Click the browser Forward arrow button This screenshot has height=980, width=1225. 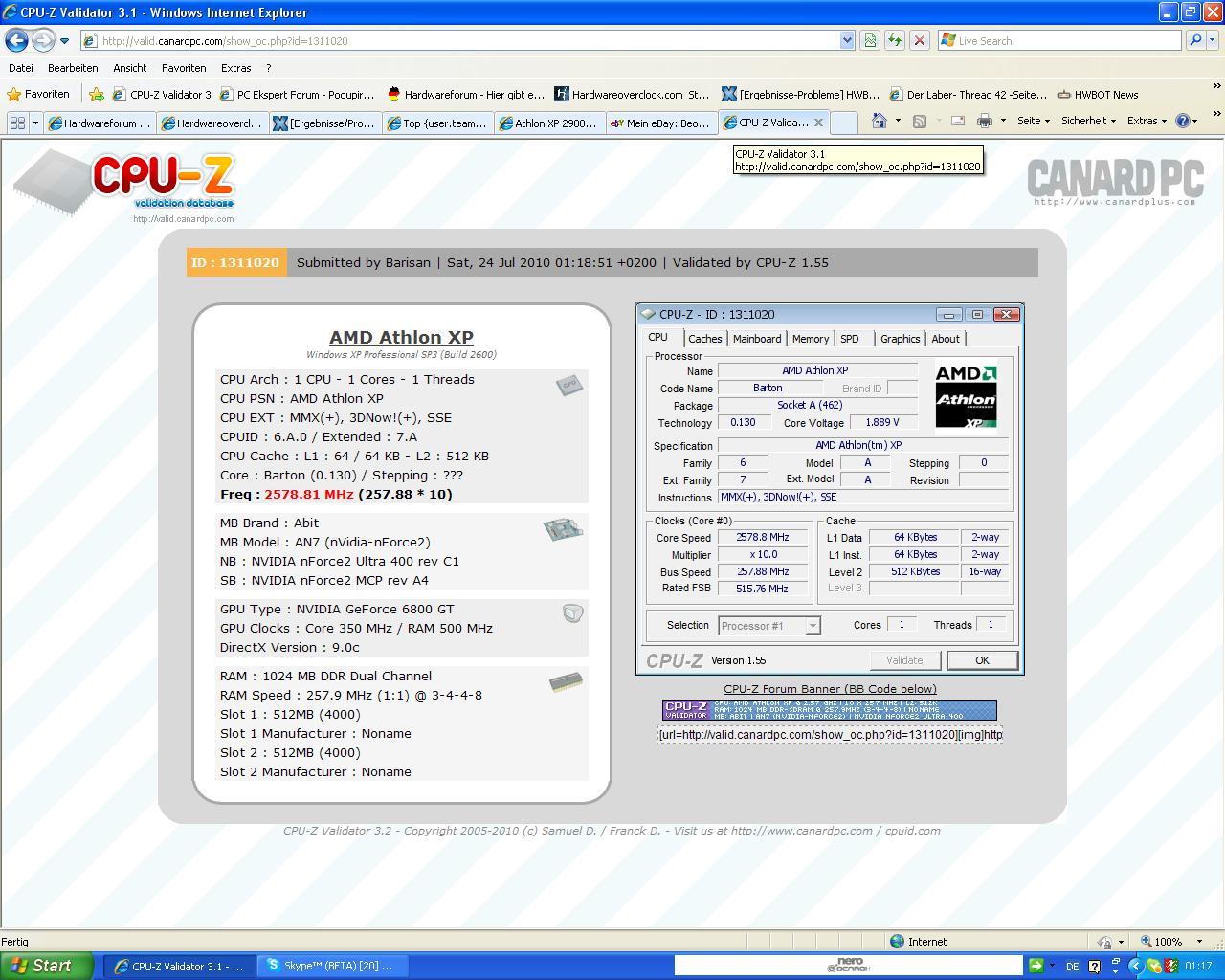(43, 40)
